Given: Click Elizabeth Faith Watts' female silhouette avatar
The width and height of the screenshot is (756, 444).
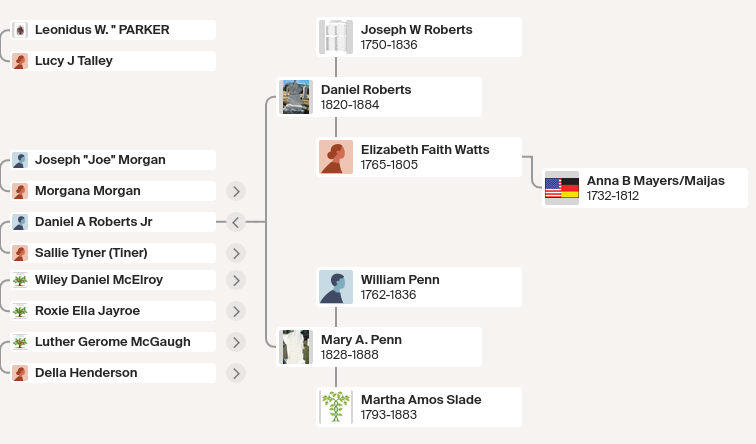Looking at the screenshot, I should coord(336,157).
